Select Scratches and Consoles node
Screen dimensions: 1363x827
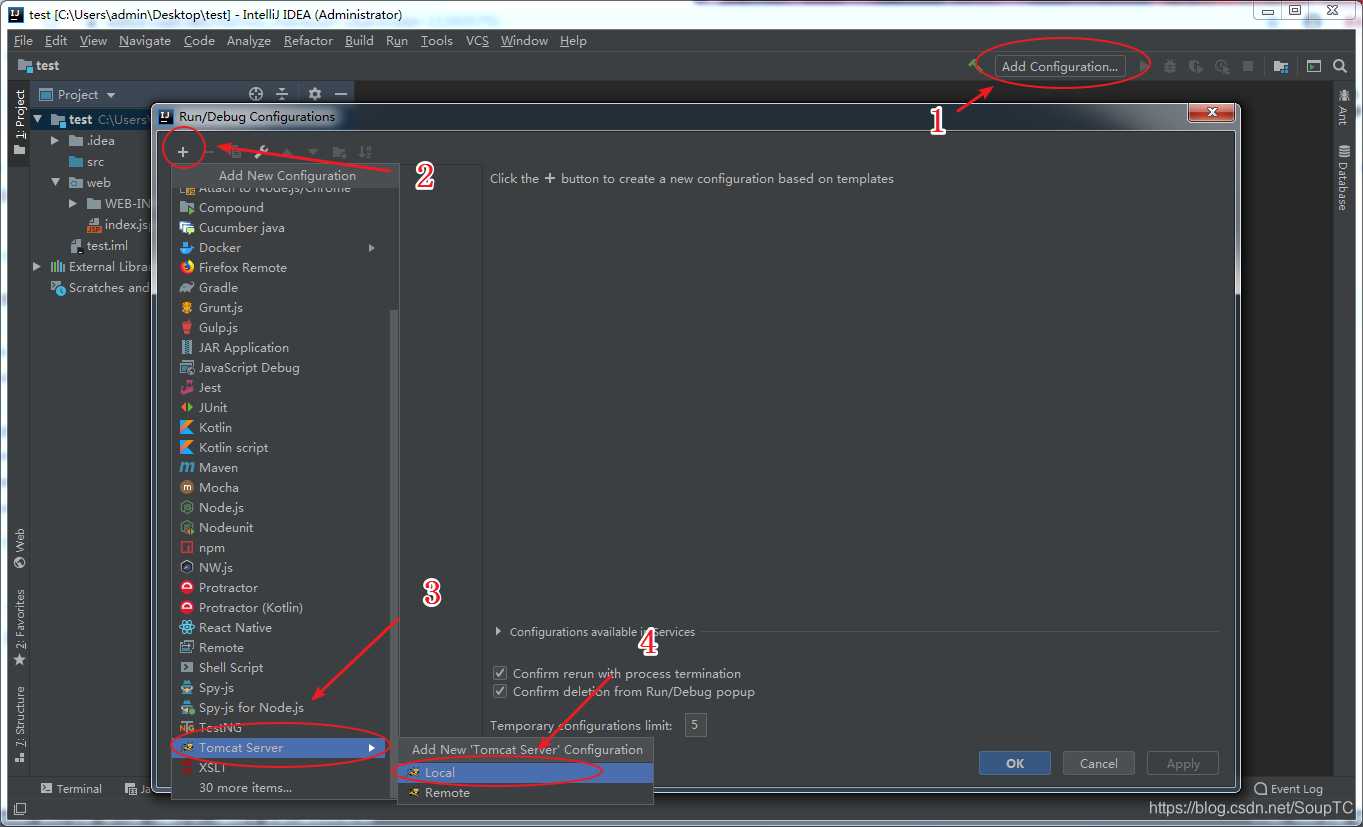click(100, 288)
